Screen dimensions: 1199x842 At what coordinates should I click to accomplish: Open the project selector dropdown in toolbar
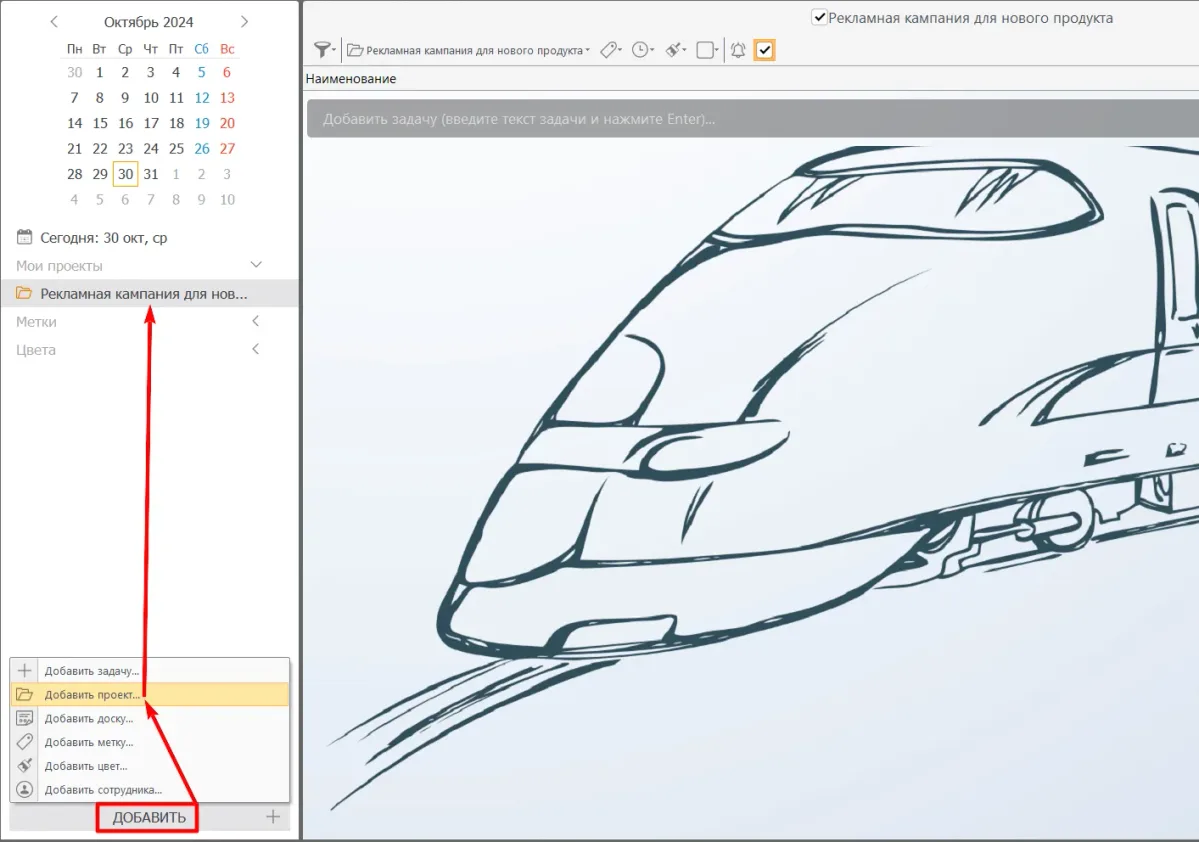[468, 50]
